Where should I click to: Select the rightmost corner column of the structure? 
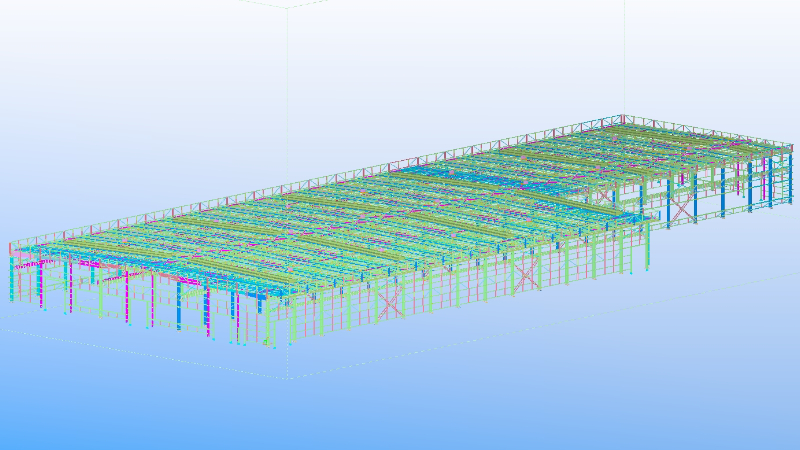point(789,176)
